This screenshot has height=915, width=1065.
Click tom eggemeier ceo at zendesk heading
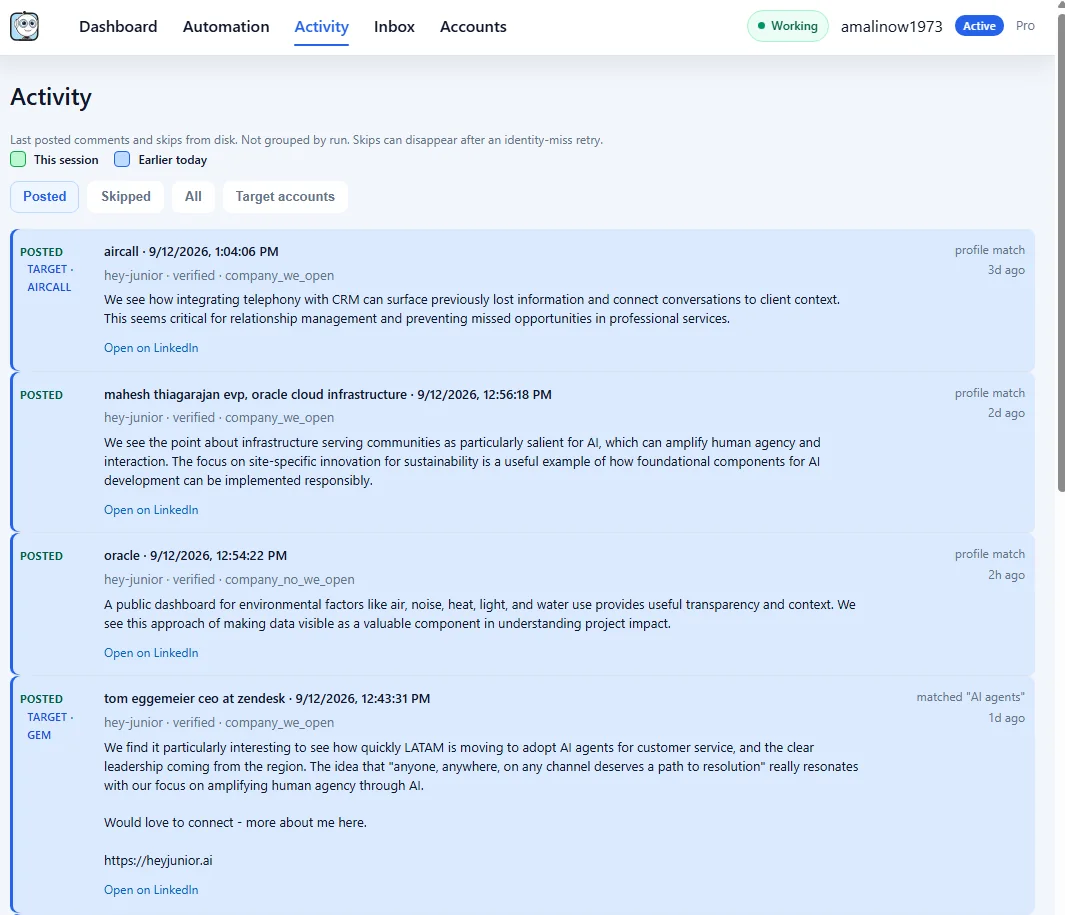click(267, 698)
